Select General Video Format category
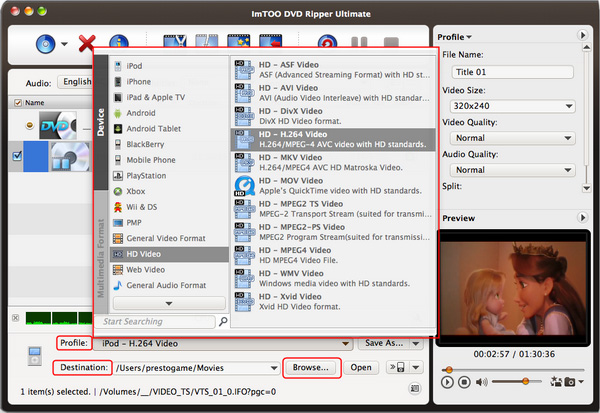 pos(169,238)
